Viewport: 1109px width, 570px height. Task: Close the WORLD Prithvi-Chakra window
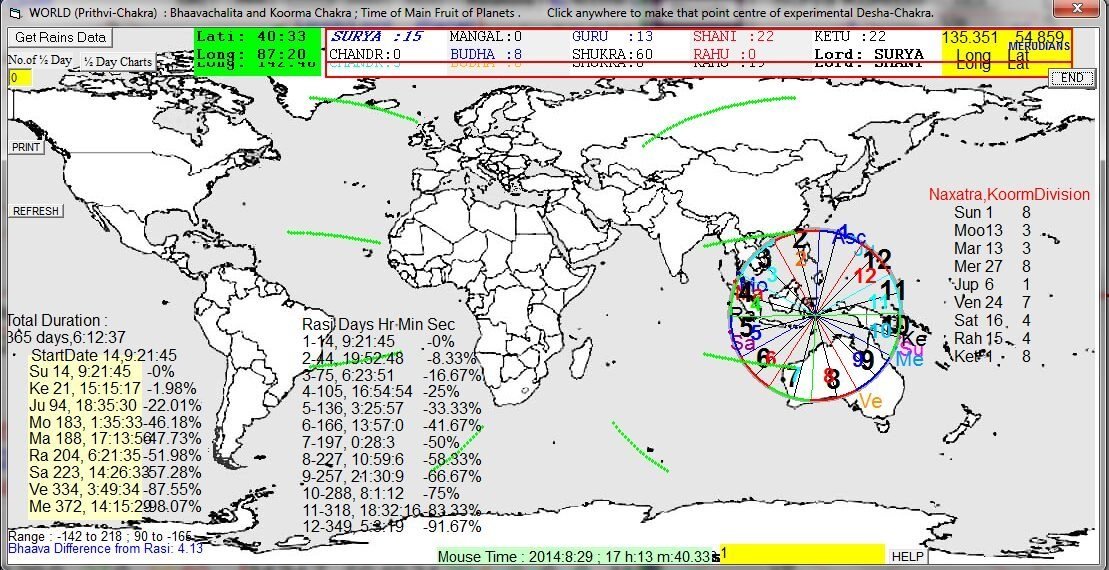coord(1076,8)
